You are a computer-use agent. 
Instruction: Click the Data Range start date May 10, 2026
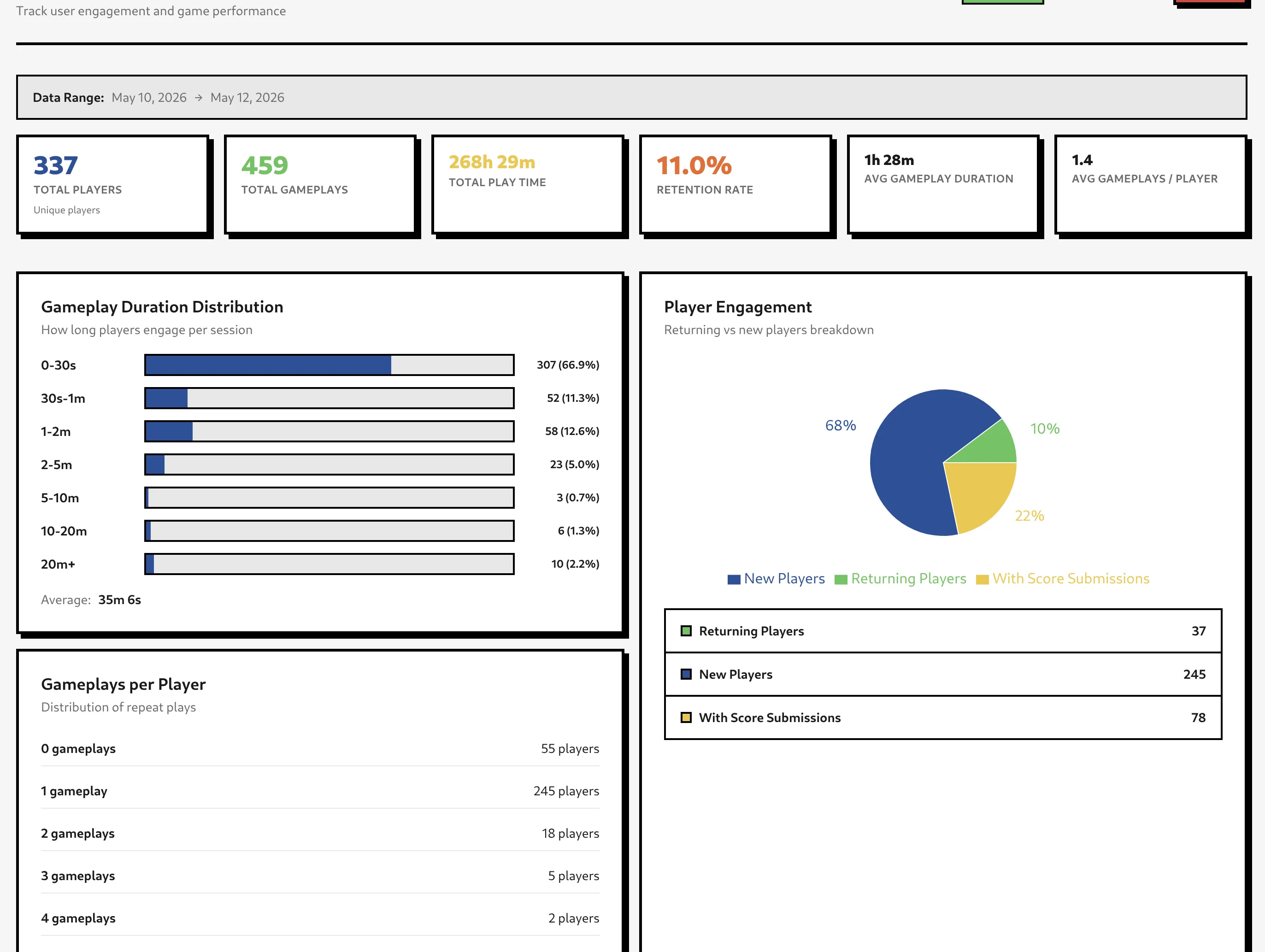pyautogui.click(x=149, y=97)
